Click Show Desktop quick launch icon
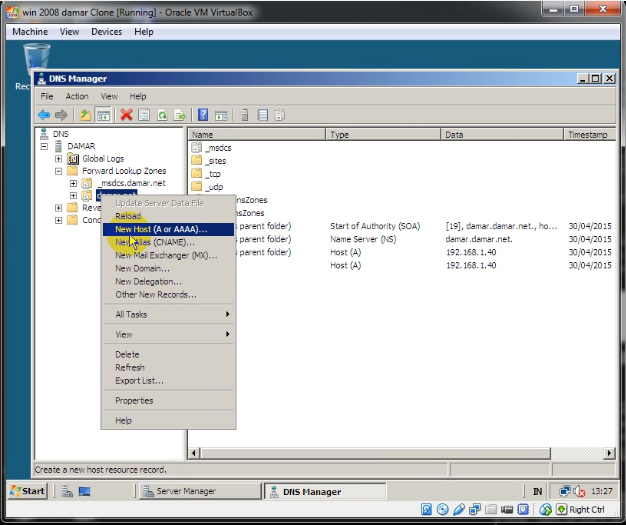The width and height of the screenshot is (626, 525). point(84,491)
